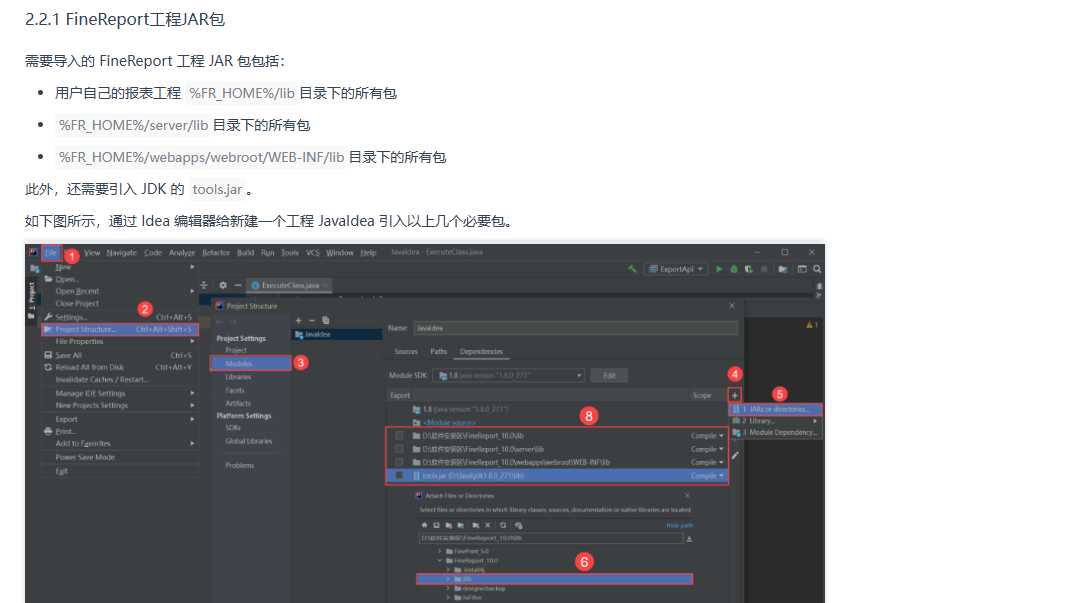Click the refresh icon in Attach dialog toolbar
This screenshot has width=1079, height=603.
[x=503, y=525]
